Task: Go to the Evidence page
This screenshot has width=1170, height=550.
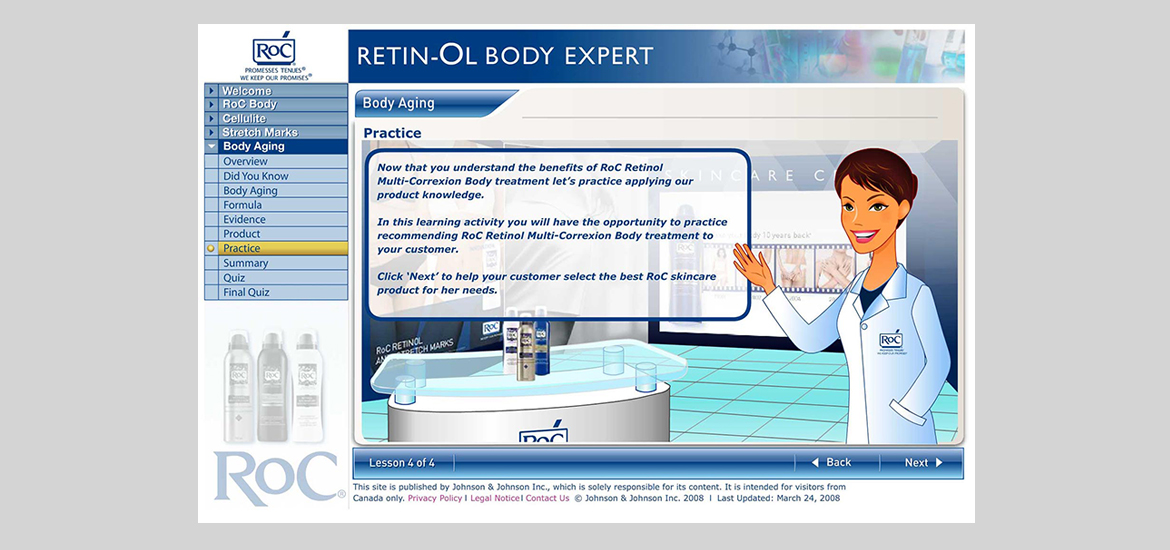Action: coord(244,219)
